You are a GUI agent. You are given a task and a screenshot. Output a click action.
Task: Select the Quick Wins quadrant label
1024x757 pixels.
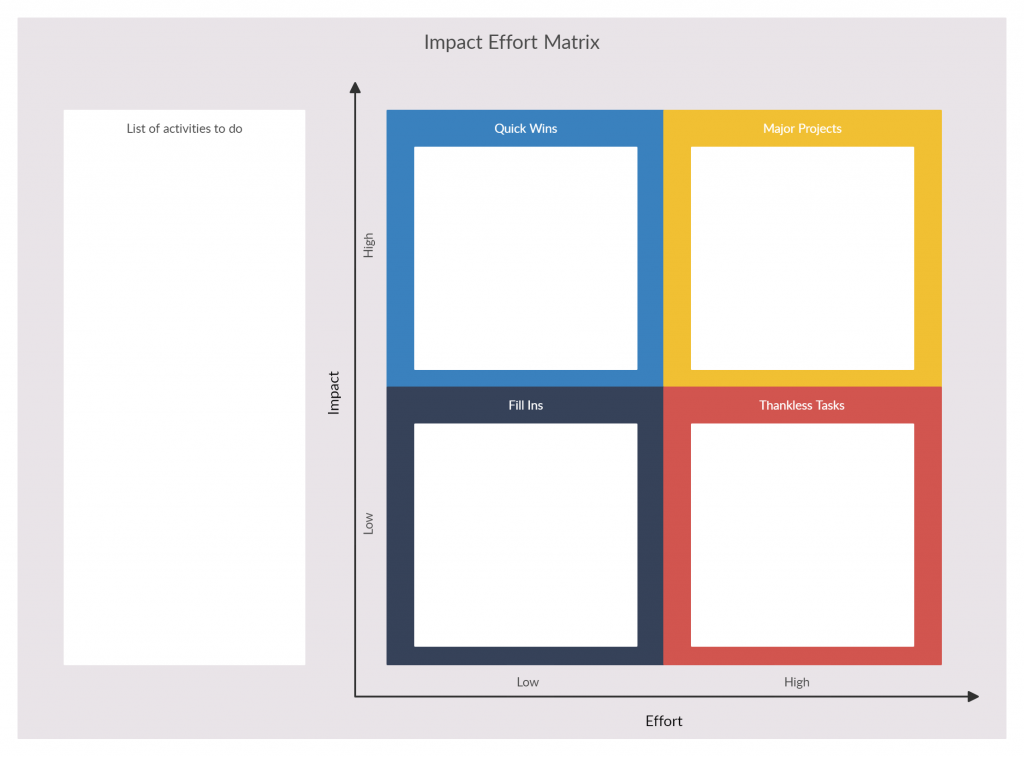coord(525,128)
